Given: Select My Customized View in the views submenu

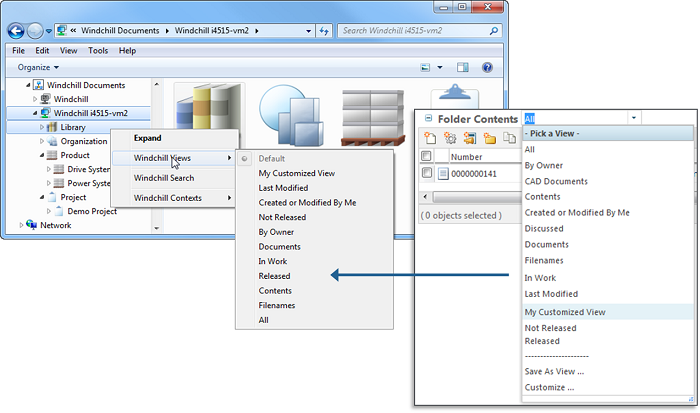Looking at the screenshot, I should click(x=297, y=173).
